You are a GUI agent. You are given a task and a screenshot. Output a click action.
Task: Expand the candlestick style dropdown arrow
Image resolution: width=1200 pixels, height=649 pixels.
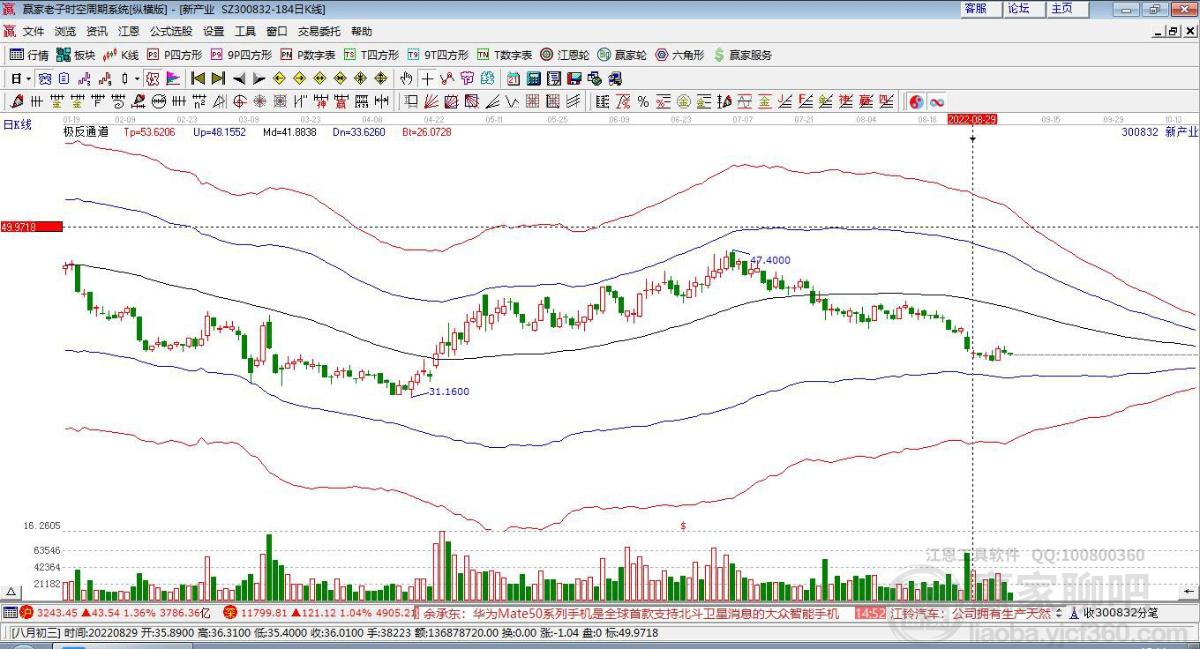pyautogui.click(x=137, y=78)
